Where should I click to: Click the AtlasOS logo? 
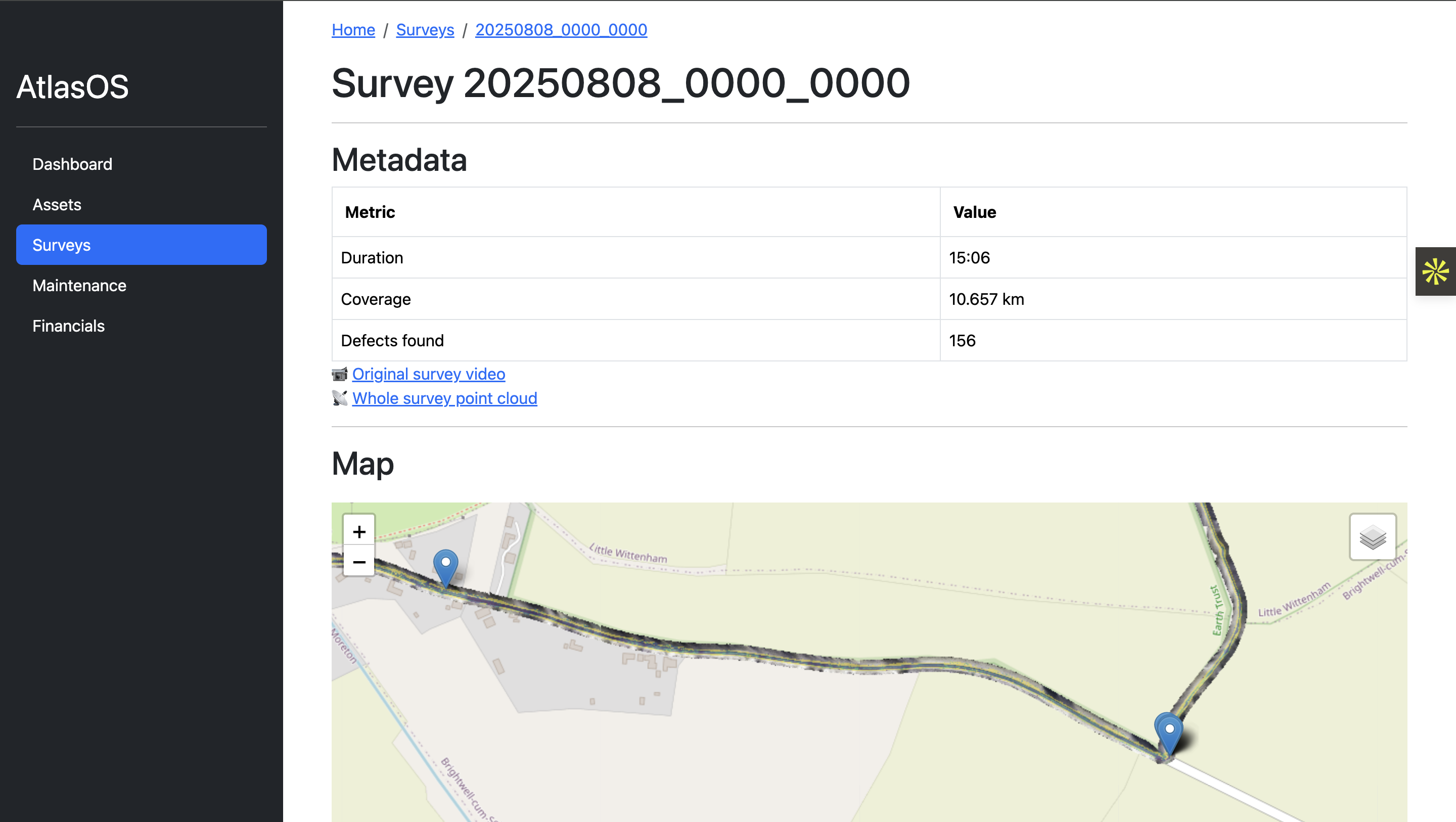click(x=72, y=86)
